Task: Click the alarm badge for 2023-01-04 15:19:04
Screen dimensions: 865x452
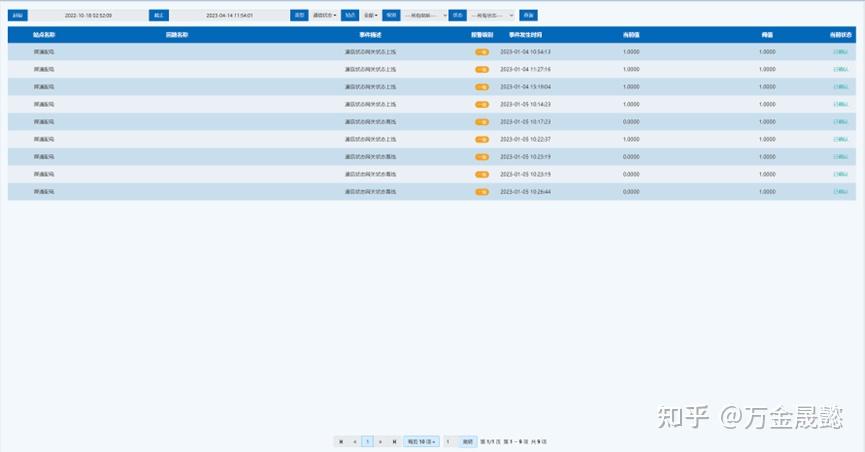Action: [x=482, y=87]
